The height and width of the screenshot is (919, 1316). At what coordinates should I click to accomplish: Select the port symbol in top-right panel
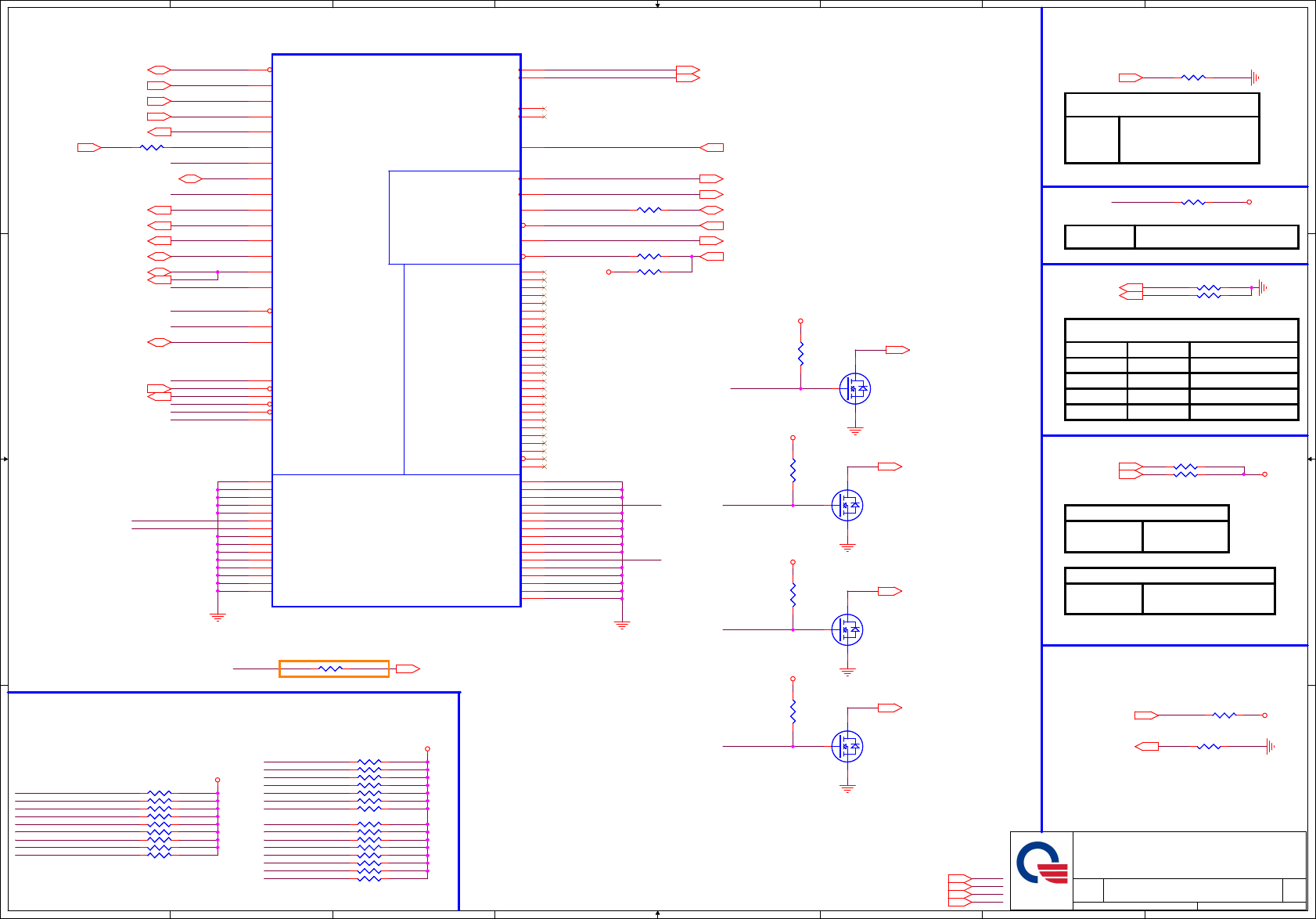pos(1131,77)
